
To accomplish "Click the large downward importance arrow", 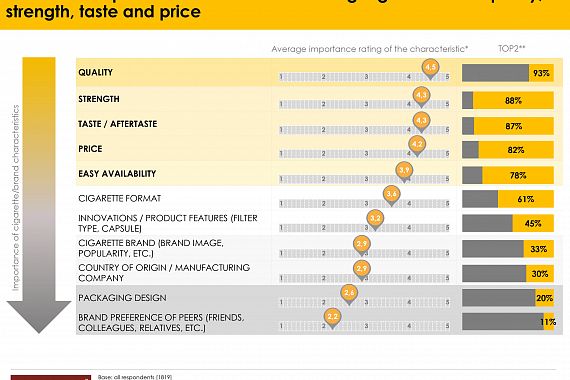I will click(x=39, y=195).
